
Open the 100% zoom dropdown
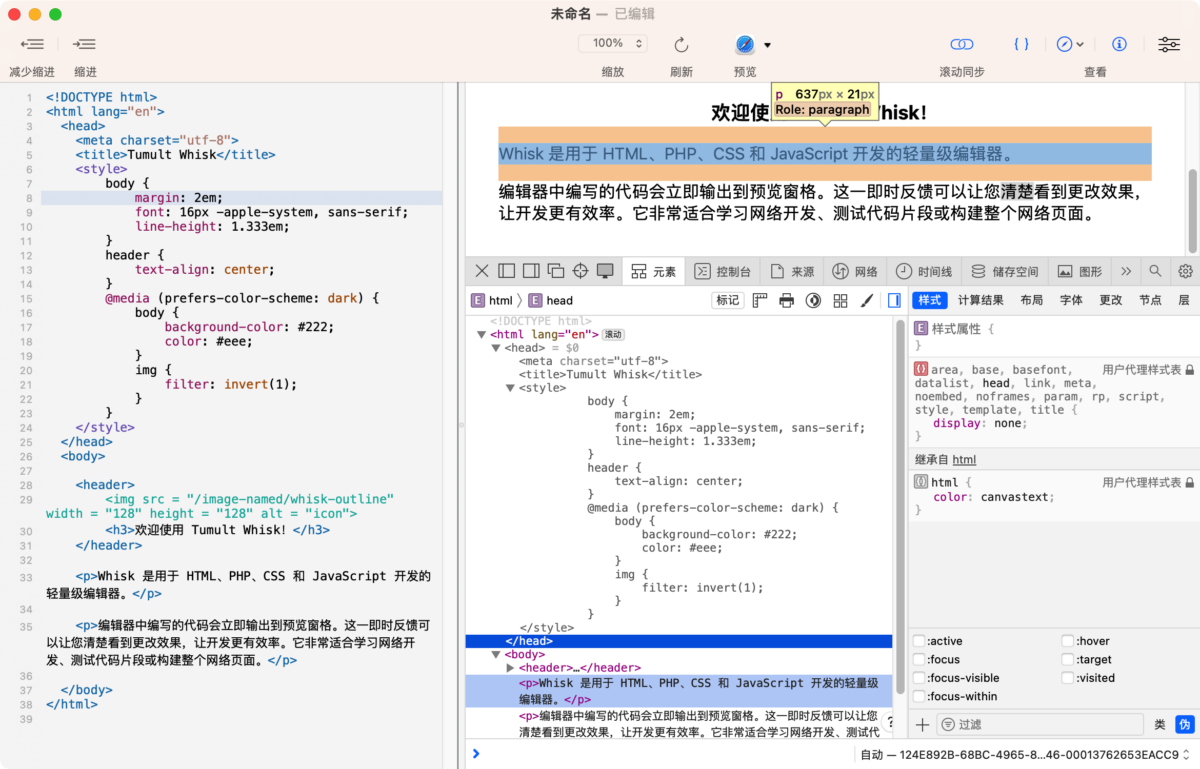pyautogui.click(x=613, y=44)
